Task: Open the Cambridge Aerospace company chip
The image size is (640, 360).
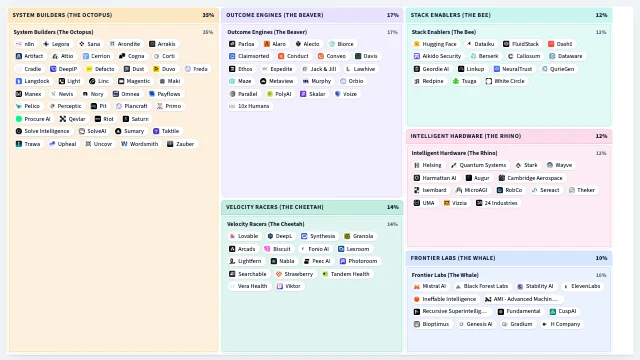Action: click(x=531, y=178)
